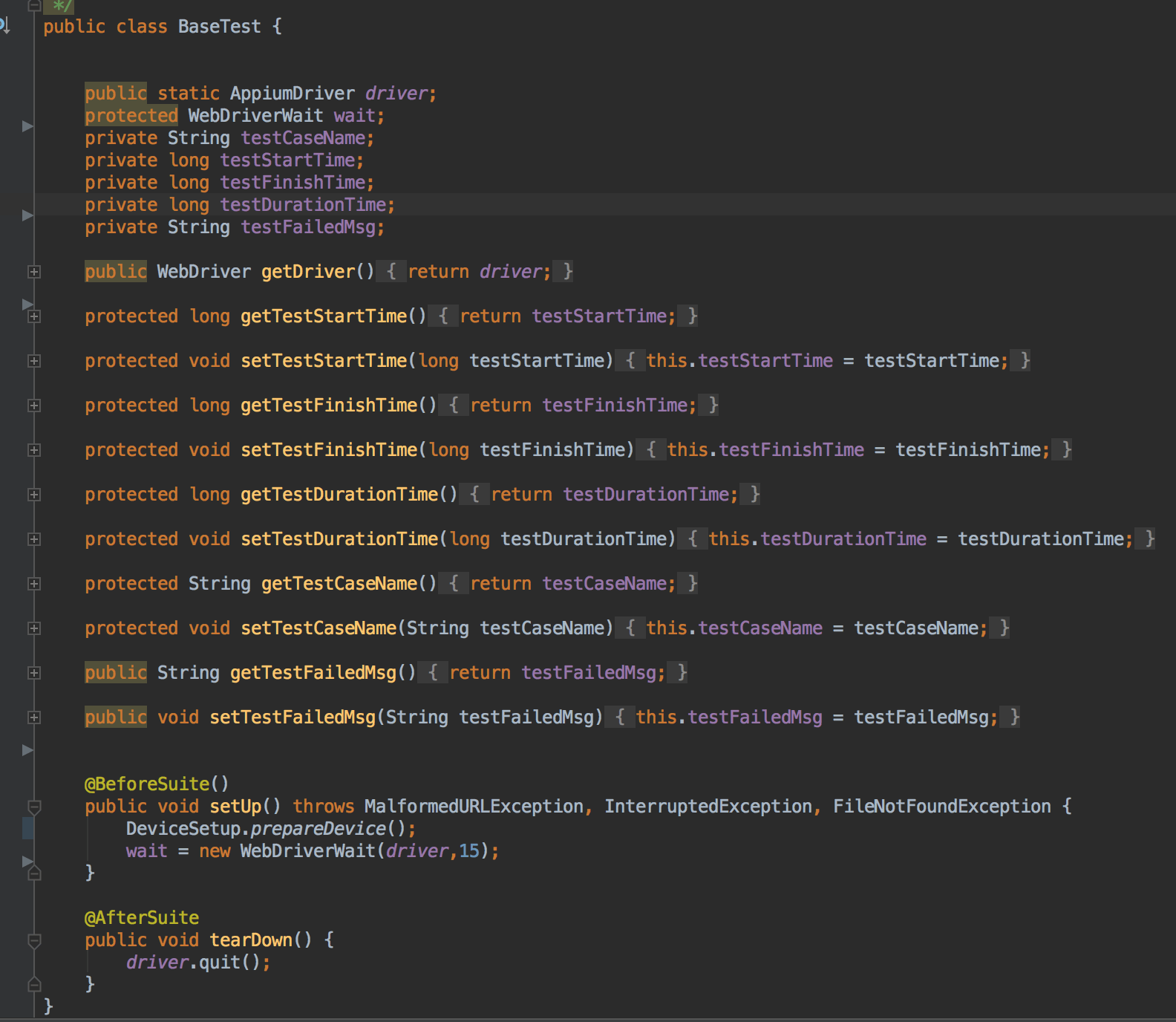Click the blue change marker beside DeviceSetup.prepareDevice
The width and height of the screenshot is (1176, 1022).
(x=28, y=828)
